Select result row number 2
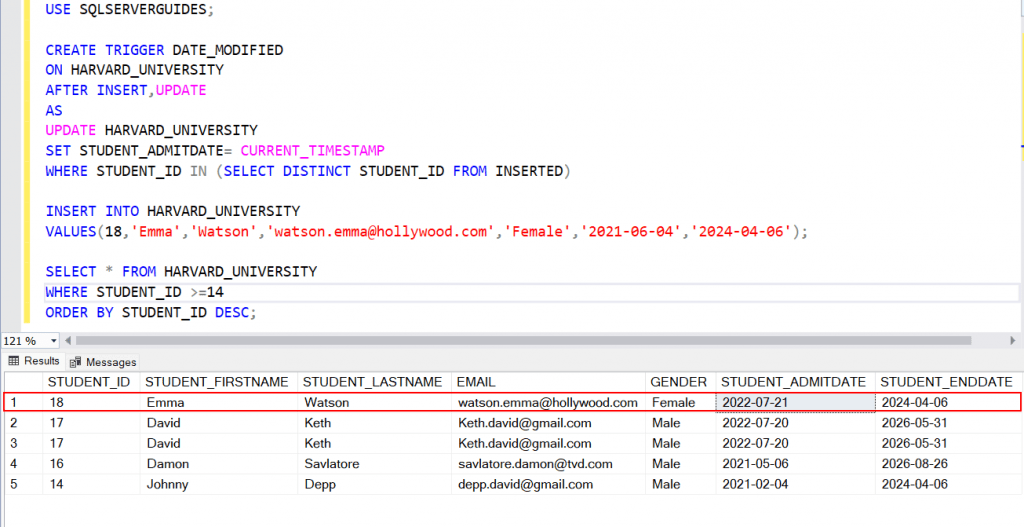The width and height of the screenshot is (1024, 527). (x=24, y=423)
